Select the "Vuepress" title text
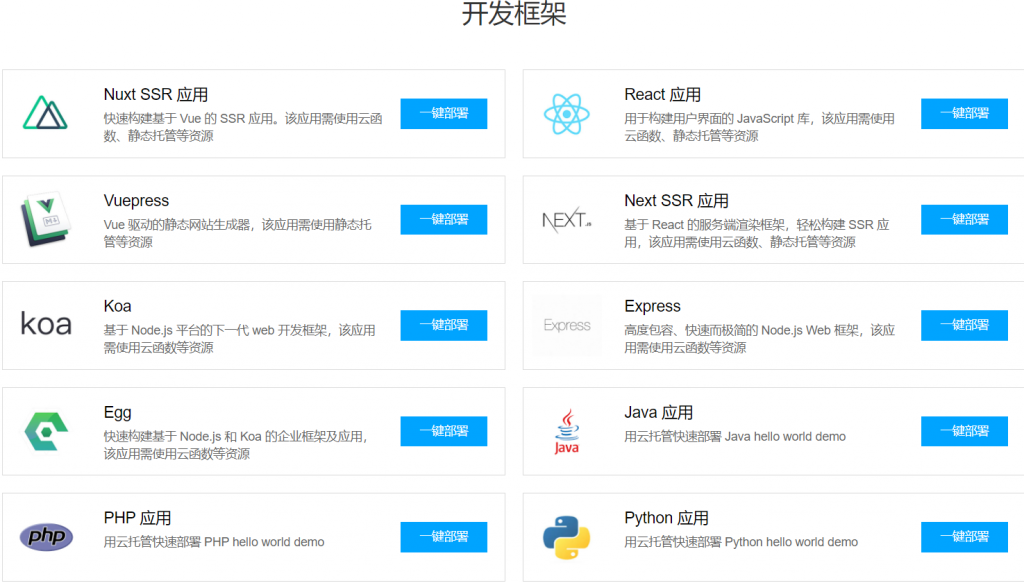Screen dimensions: 1024x583 click(x=136, y=200)
